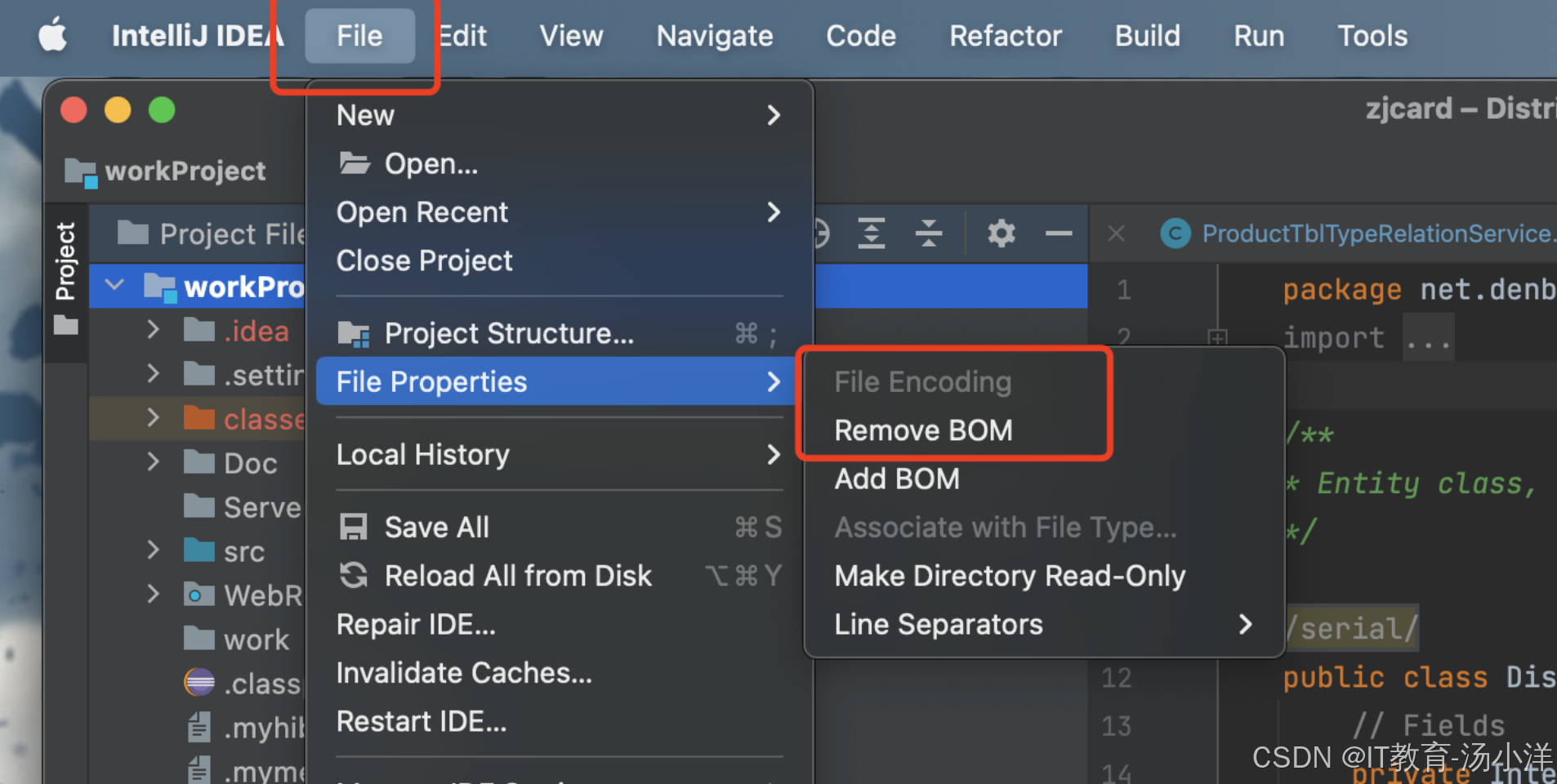Click the red close window button
This screenshot has height=784, width=1557.
pyautogui.click(x=74, y=109)
